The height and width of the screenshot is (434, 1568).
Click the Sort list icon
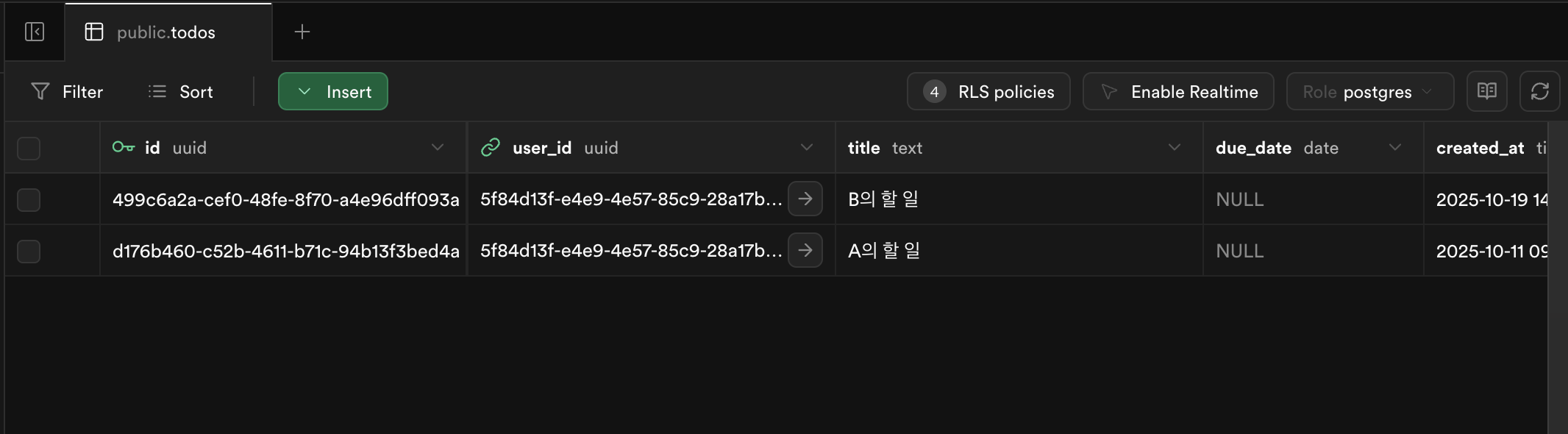click(x=157, y=91)
